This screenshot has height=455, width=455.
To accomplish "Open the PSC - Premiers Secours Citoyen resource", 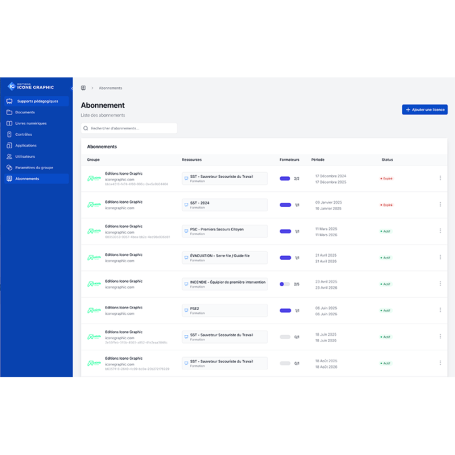I will coord(225,231).
